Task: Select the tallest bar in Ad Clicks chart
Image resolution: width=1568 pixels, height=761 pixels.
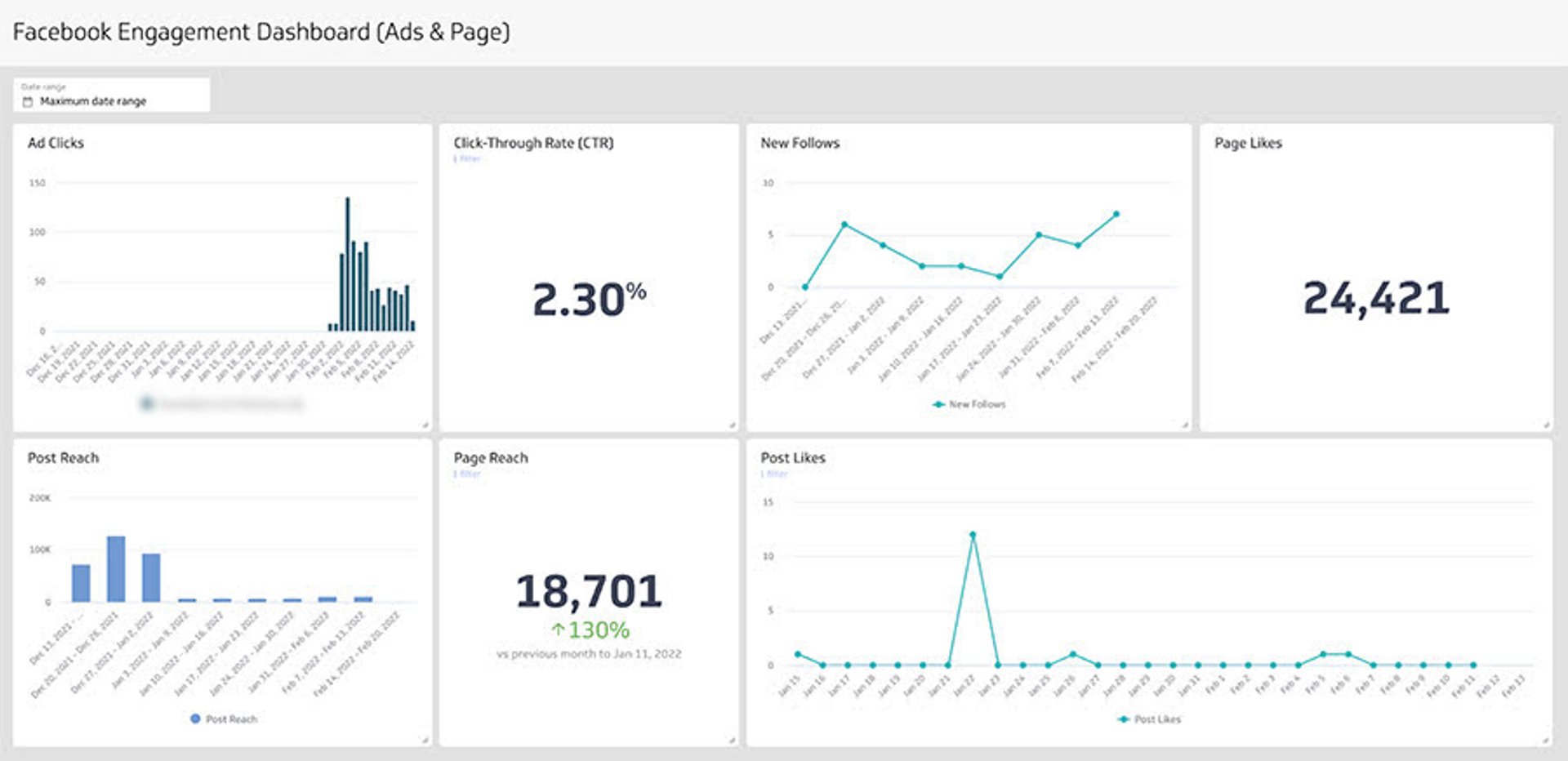Action: point(346,261)
